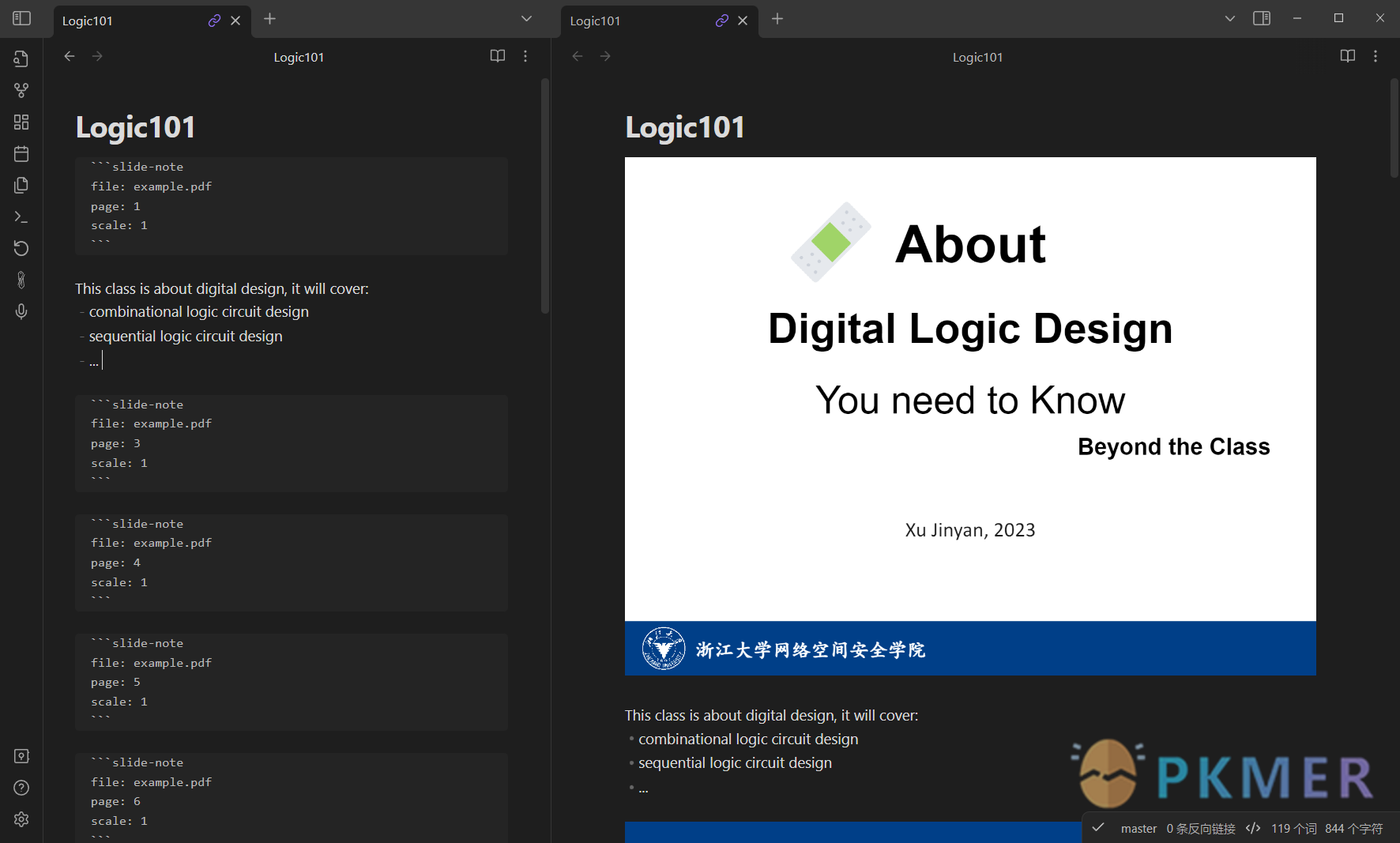Image resolution: width=1400 pixels, height=843 pixels.
Task: Click right pane vertical scrollbar
Action: pos(1394,128)
